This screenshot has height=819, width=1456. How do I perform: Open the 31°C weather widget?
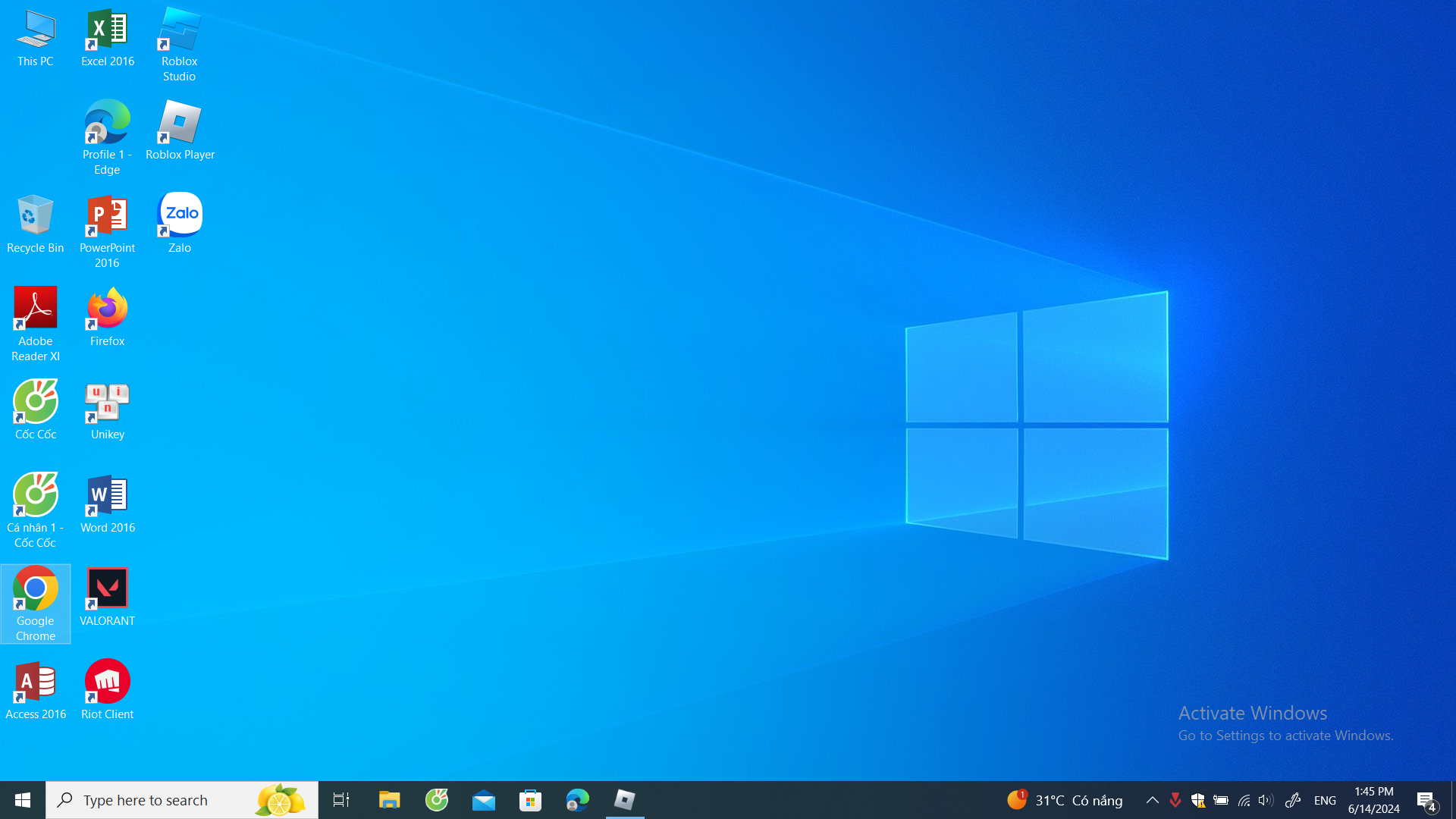[x=1065, y=800]
